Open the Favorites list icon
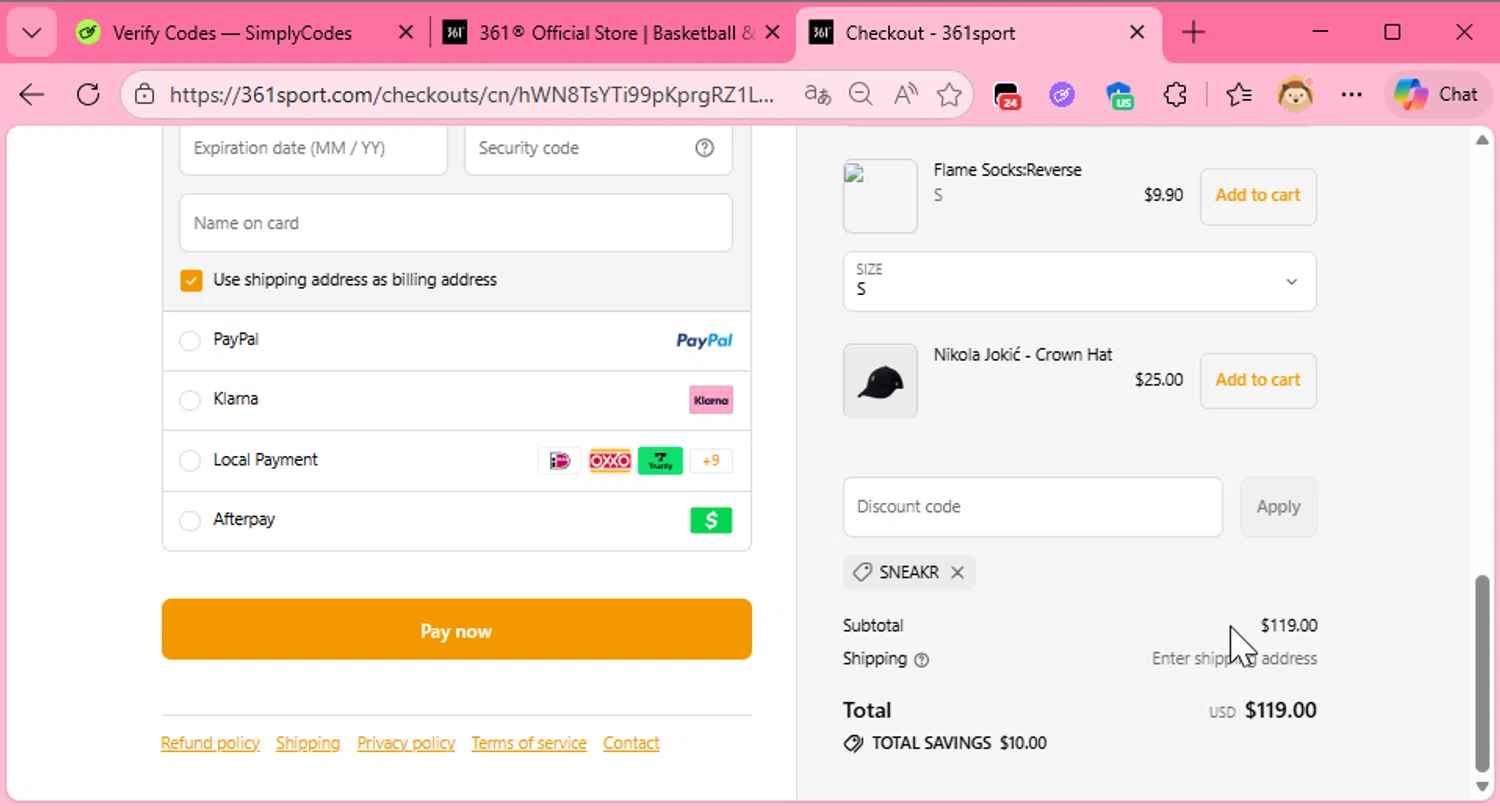Screen dimensions: 1500x806 point(1239,95)
